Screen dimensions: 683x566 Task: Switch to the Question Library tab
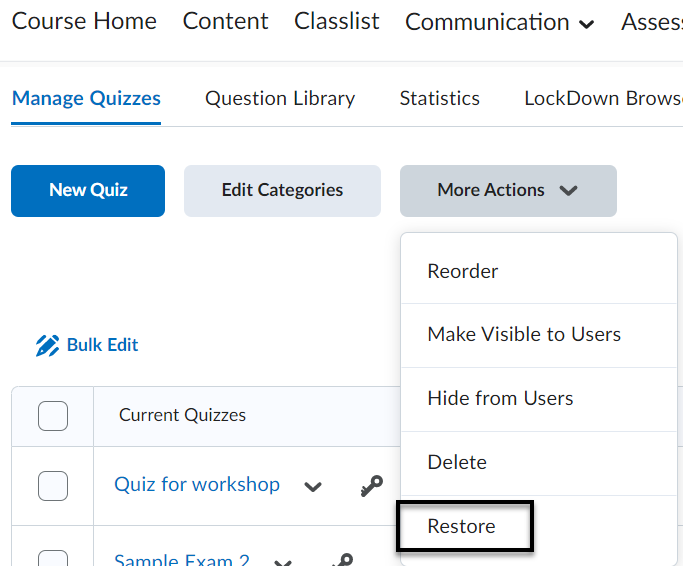280,98
